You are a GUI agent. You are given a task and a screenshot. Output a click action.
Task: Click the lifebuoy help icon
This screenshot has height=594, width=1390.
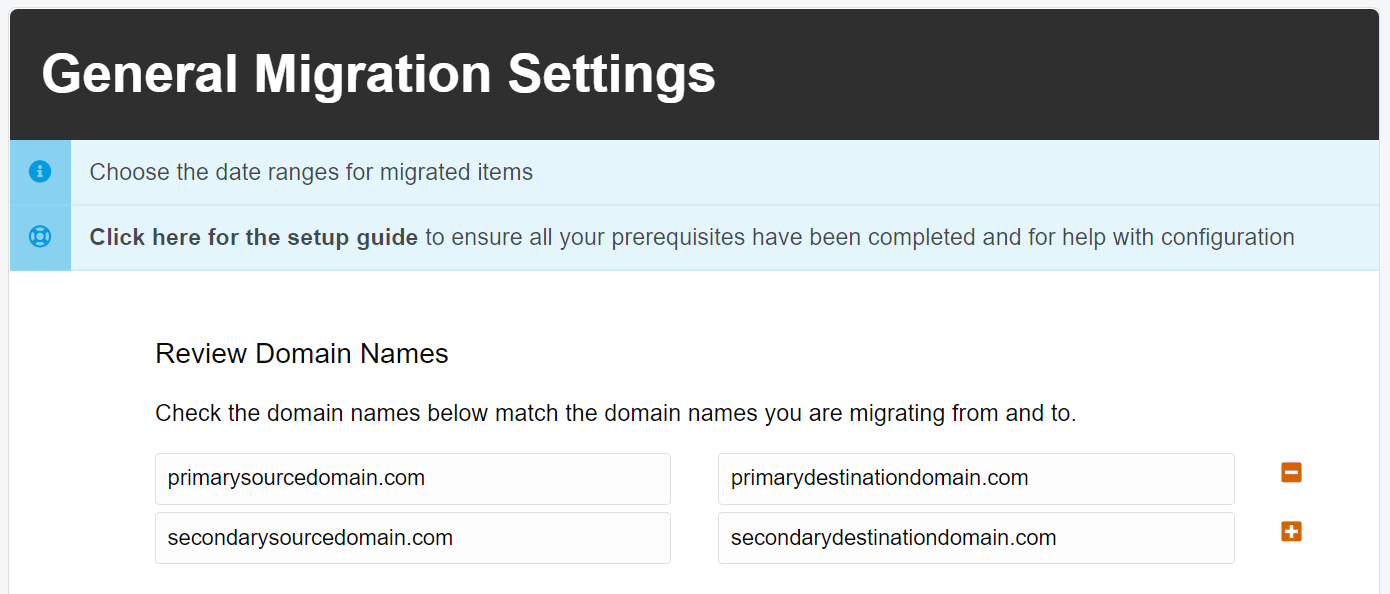tap(40, 237)
